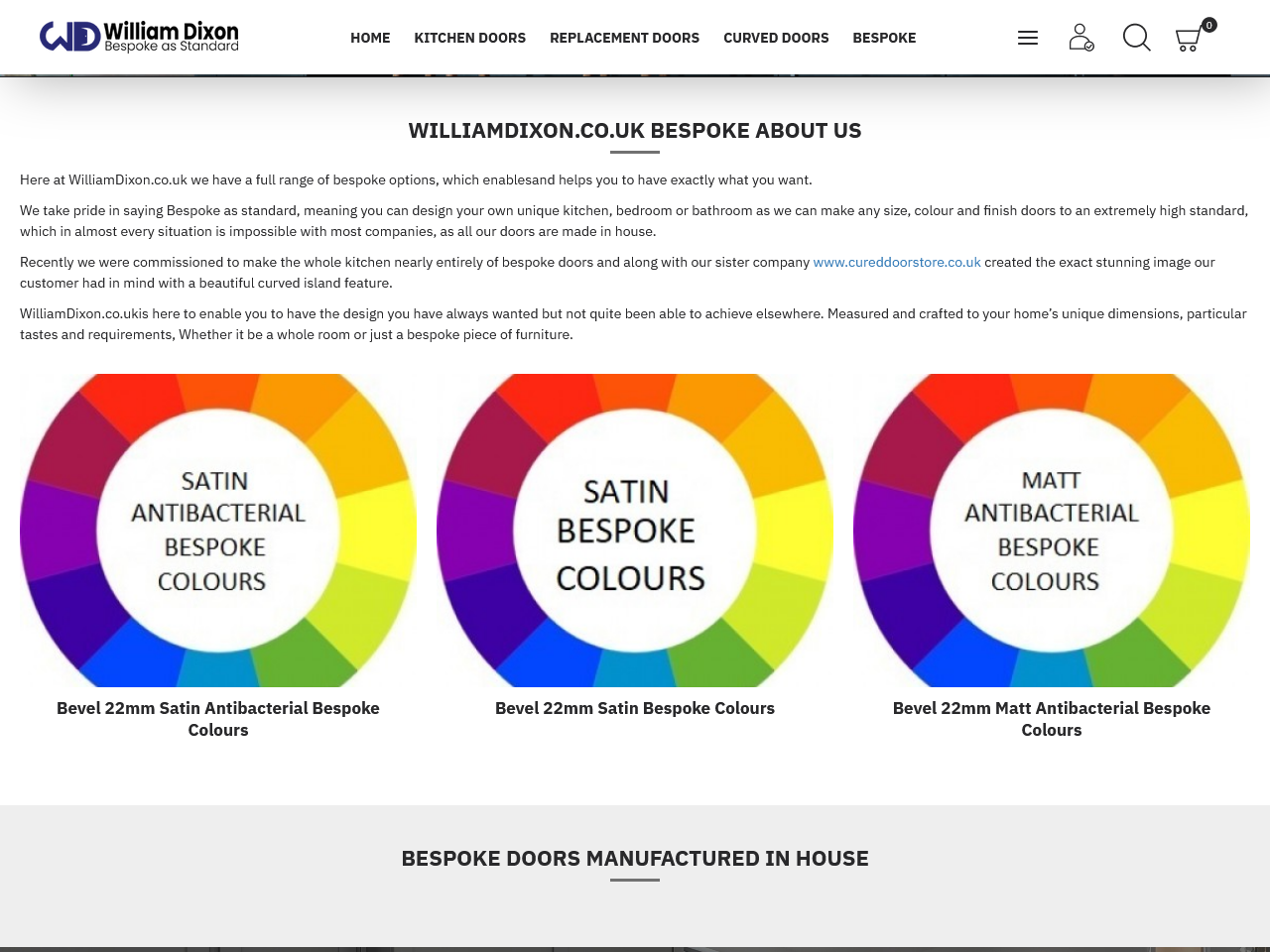Click Bevel 22mm Satin Bespoke Colours title

(635, 708)
